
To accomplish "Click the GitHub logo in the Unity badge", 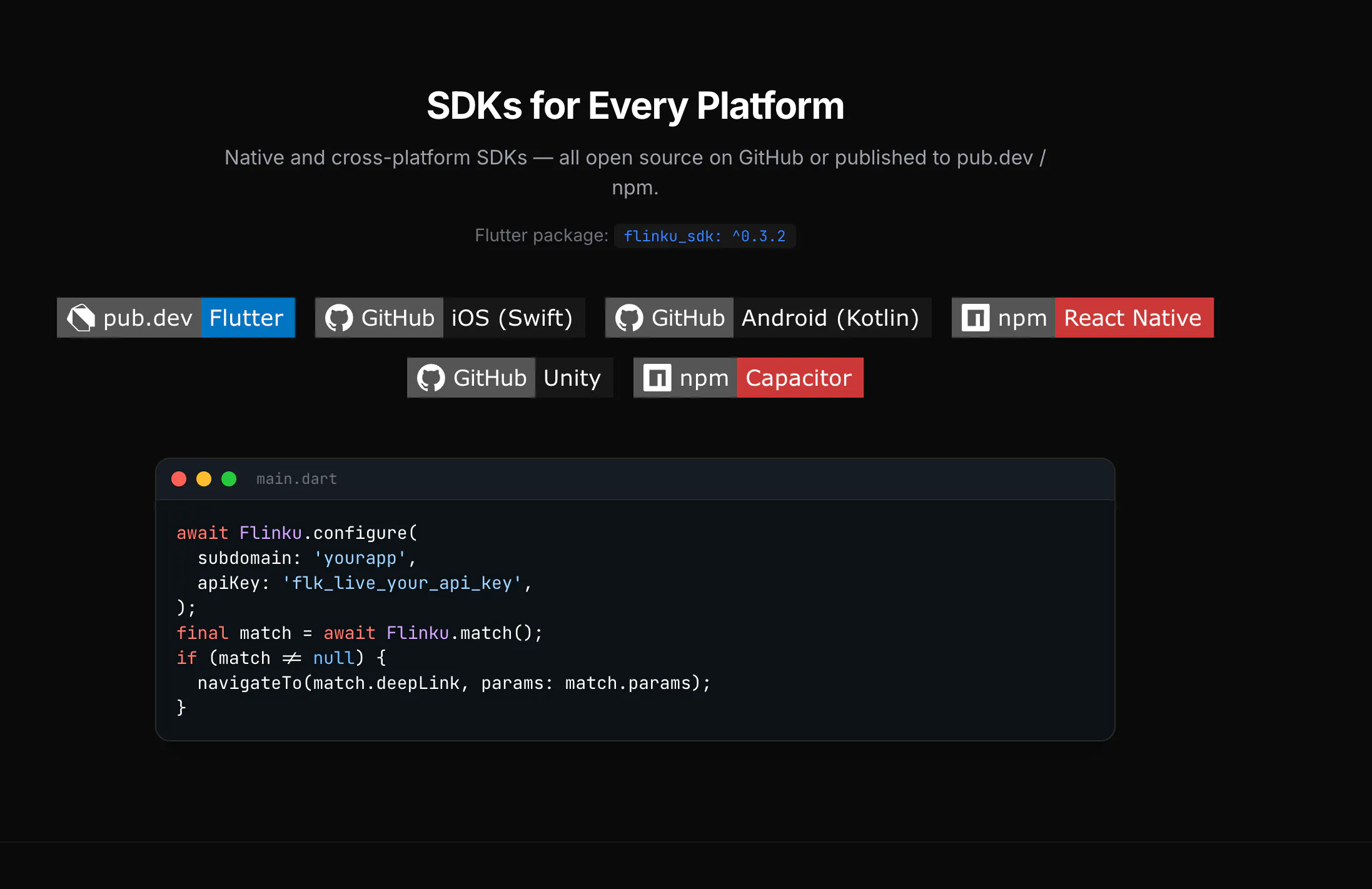I will pos(431,378).
